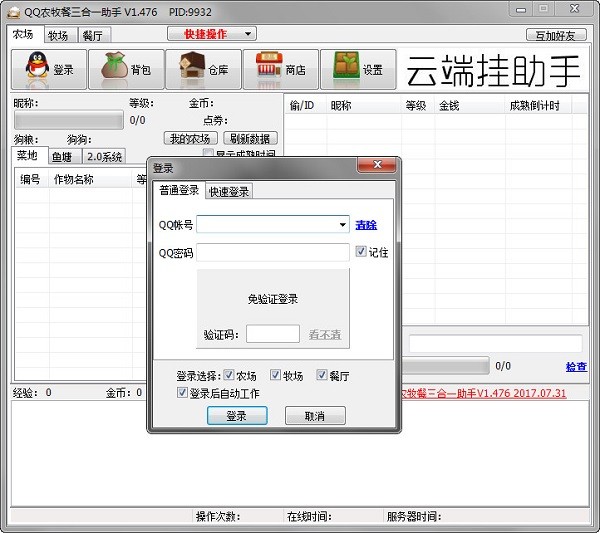Focus the 验证码 captcha input field

click(273, 334)
